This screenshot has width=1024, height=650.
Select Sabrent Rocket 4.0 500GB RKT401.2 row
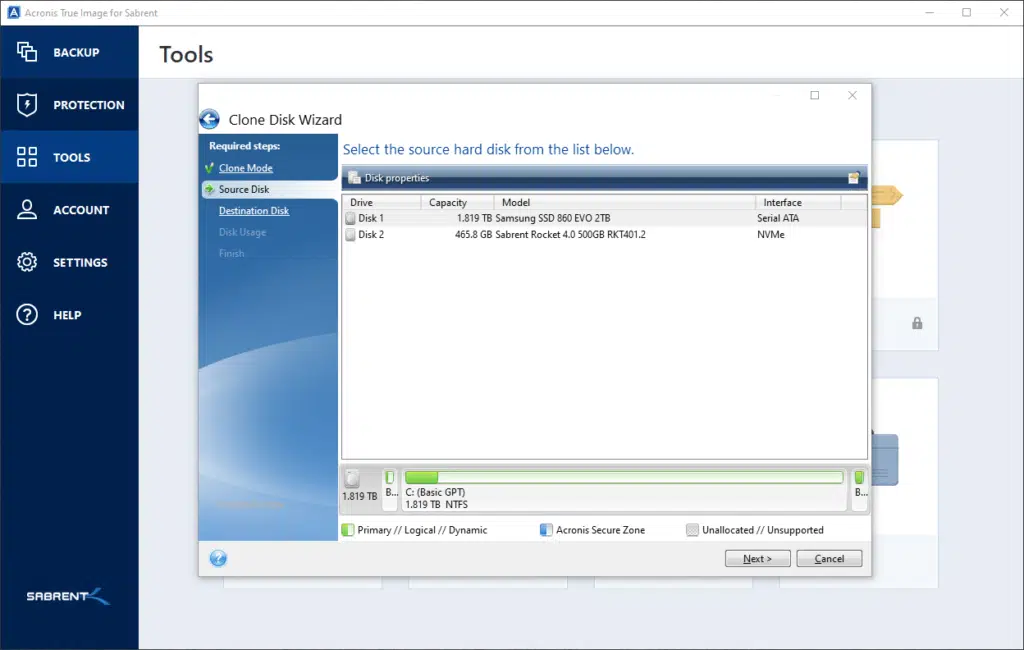tap(605, 235)
